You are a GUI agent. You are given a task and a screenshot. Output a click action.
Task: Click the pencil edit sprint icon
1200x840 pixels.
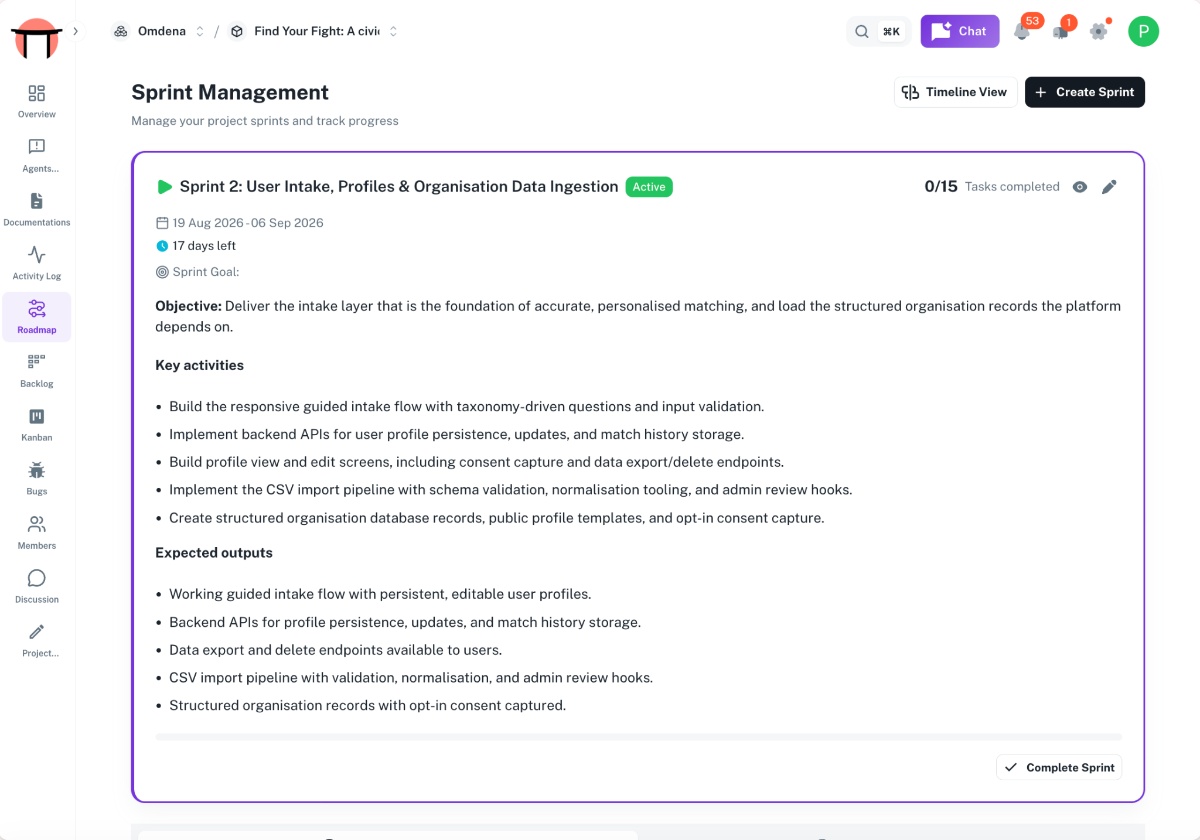(1109, 187)
